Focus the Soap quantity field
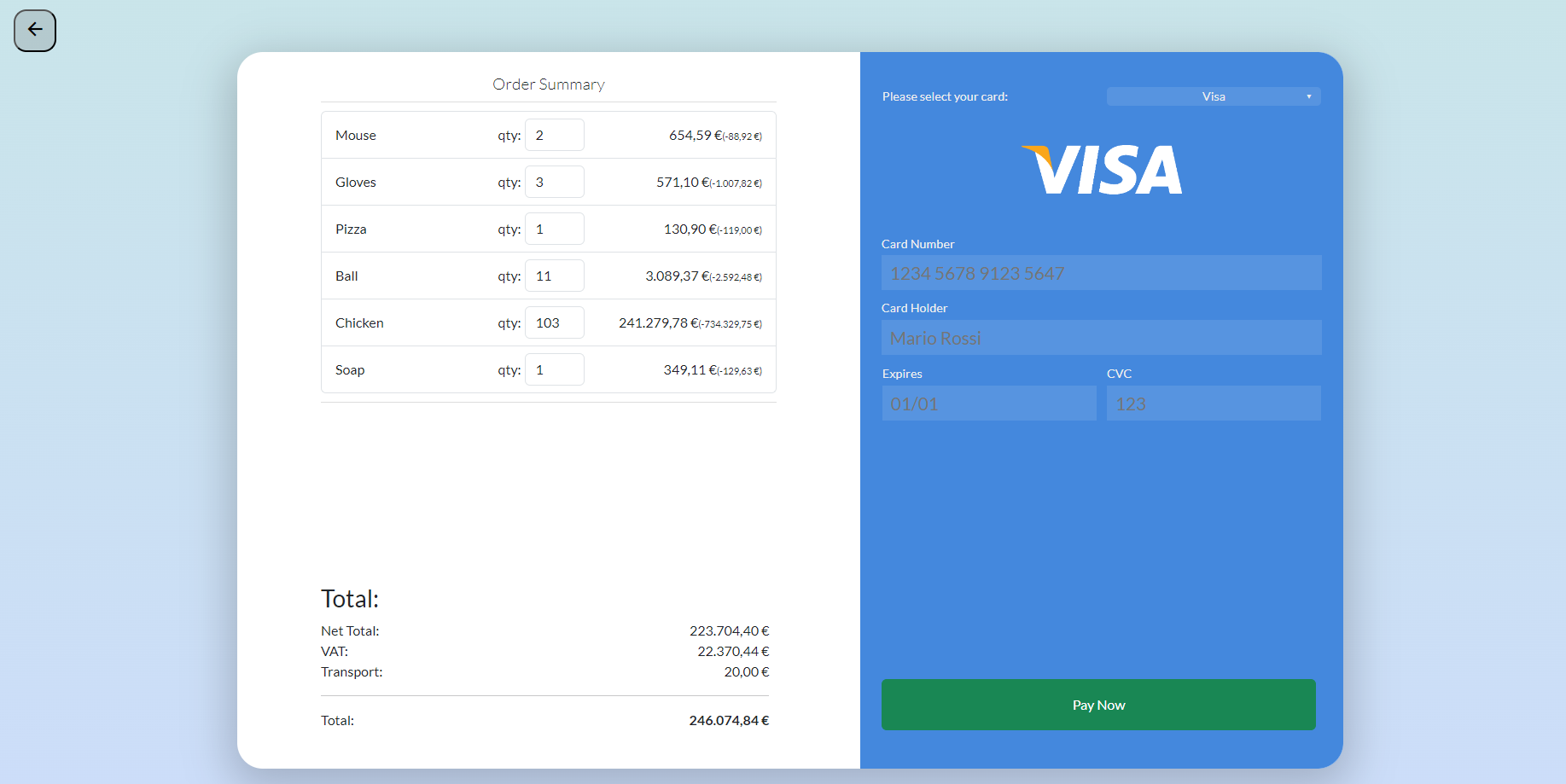Image resolution: width=1566 pixels, height=784 pixels. pos(554,370)
